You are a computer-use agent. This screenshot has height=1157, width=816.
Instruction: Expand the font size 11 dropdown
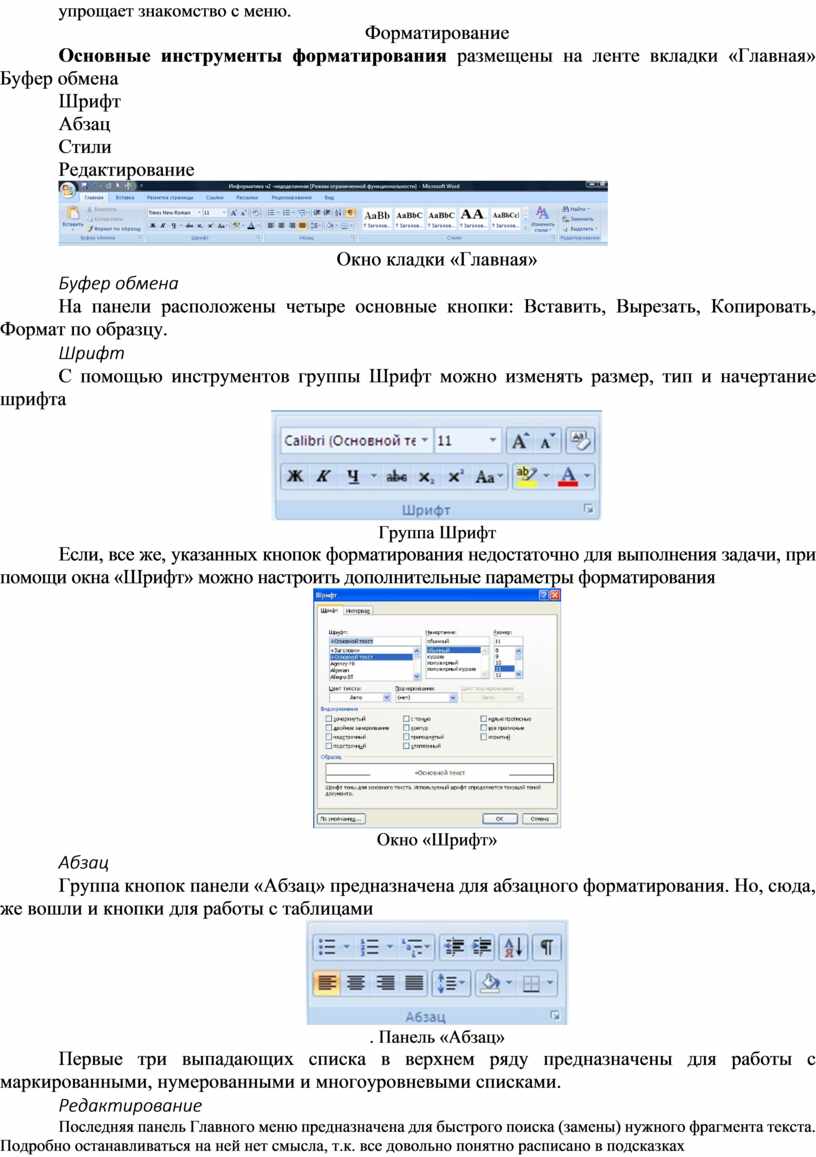click(x=493, y=440)
